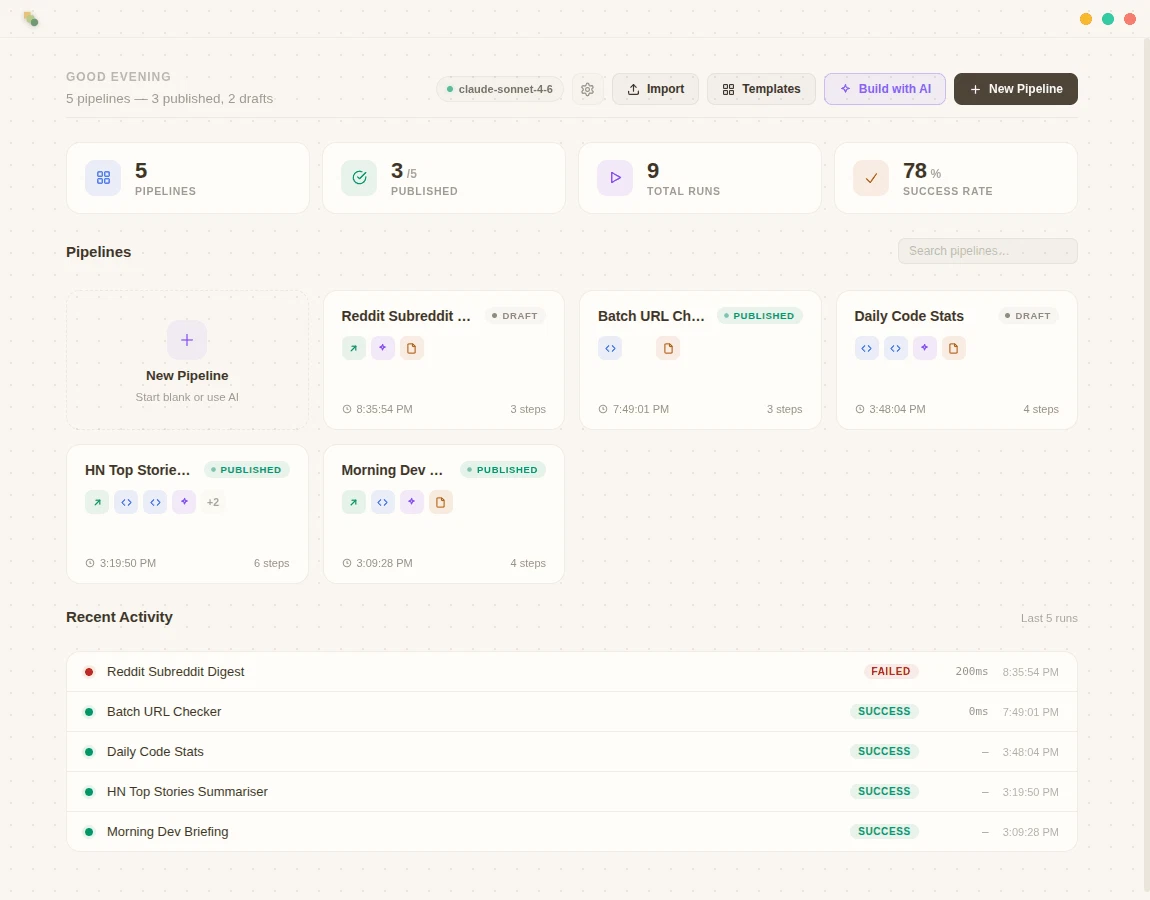Select HN Top Stories Summariser activity row
The image size is (1150, 900).
(x=571, y=791)
